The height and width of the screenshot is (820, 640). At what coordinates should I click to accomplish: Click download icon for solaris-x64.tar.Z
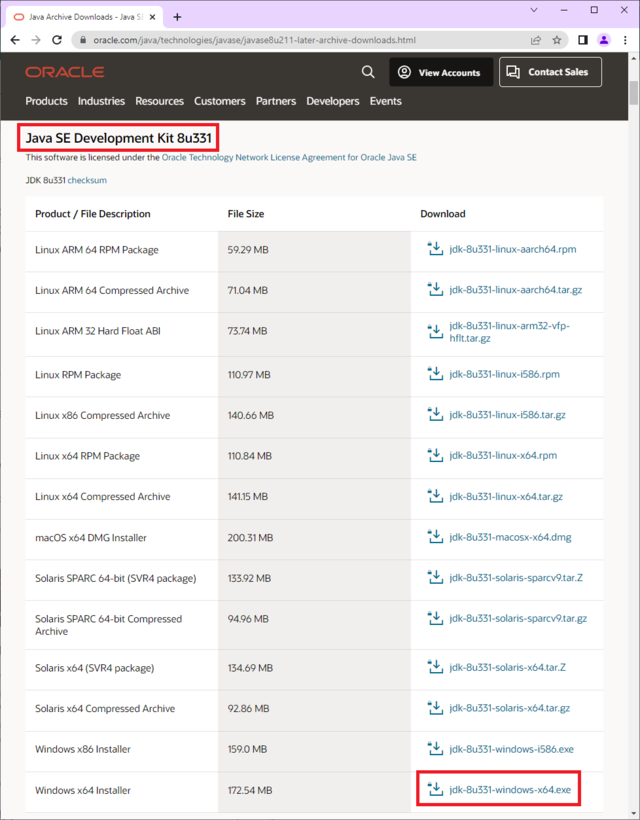point(435,667)
